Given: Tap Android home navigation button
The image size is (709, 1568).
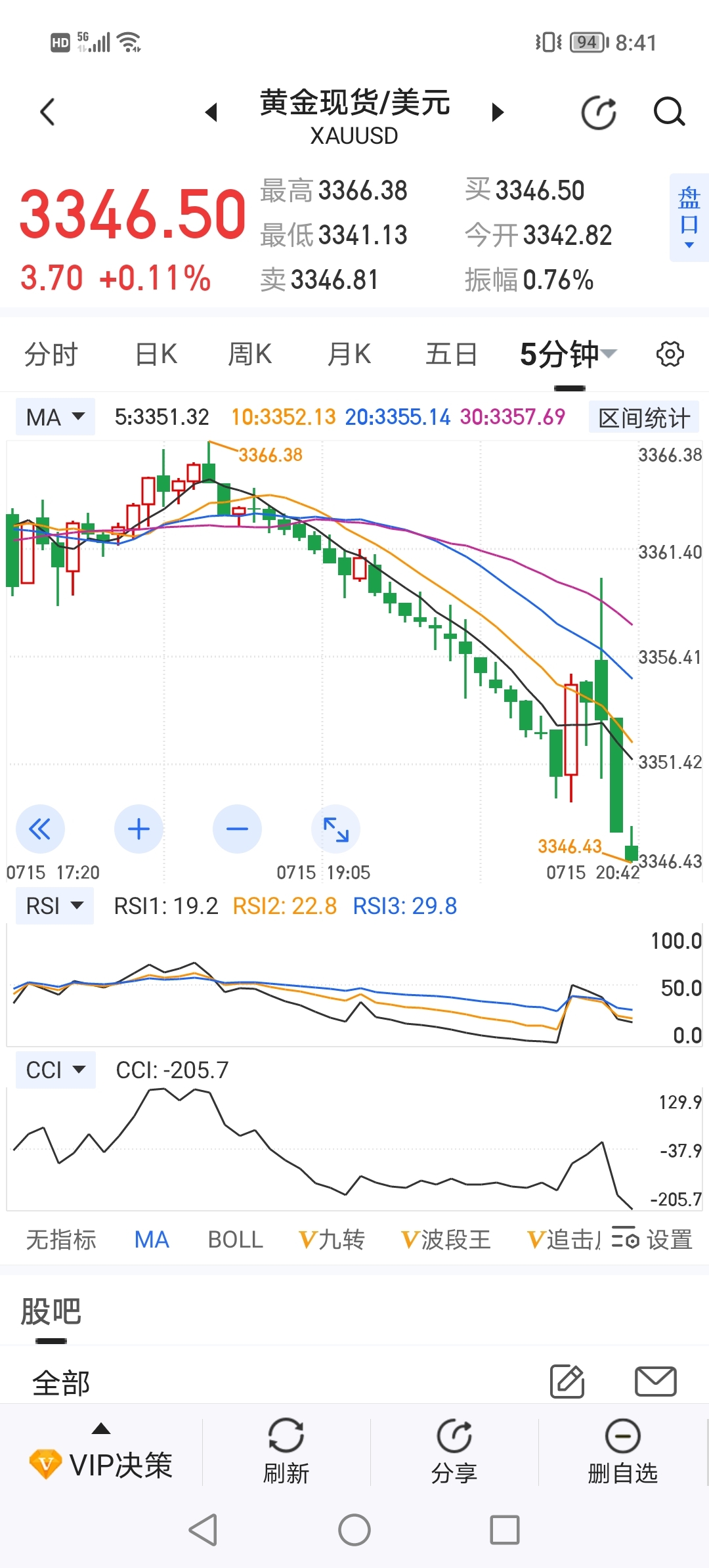Looking at the screenshot, I should (x=354, y=1530).
